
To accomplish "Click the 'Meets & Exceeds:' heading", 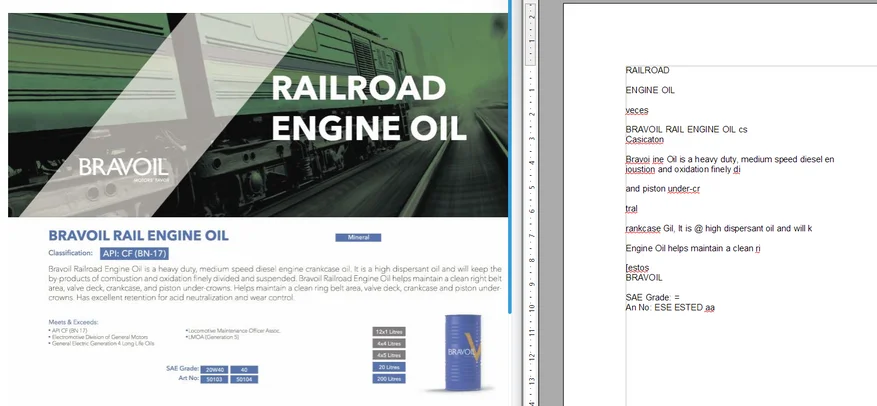I will [73, 322].
